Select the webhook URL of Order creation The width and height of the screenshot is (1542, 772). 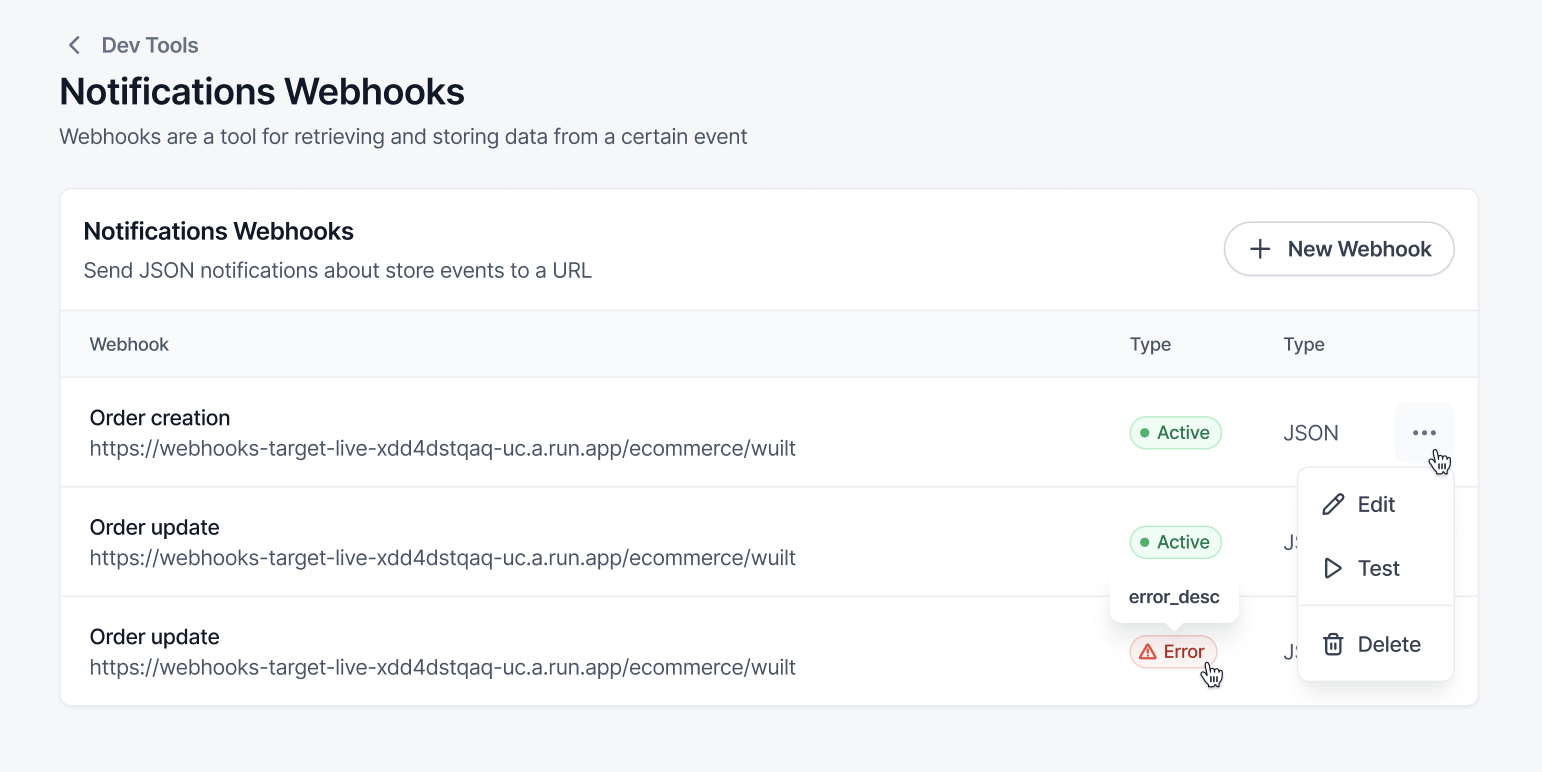pos(442,448)
